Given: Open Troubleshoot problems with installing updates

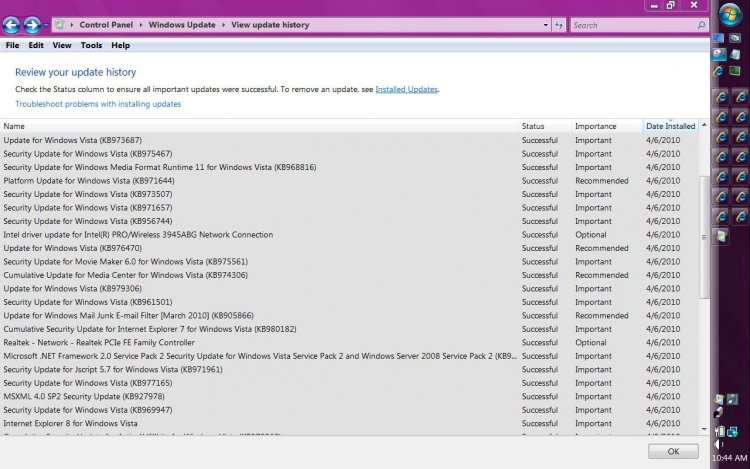Looking at the screenshot, I should tap(98, 104).
